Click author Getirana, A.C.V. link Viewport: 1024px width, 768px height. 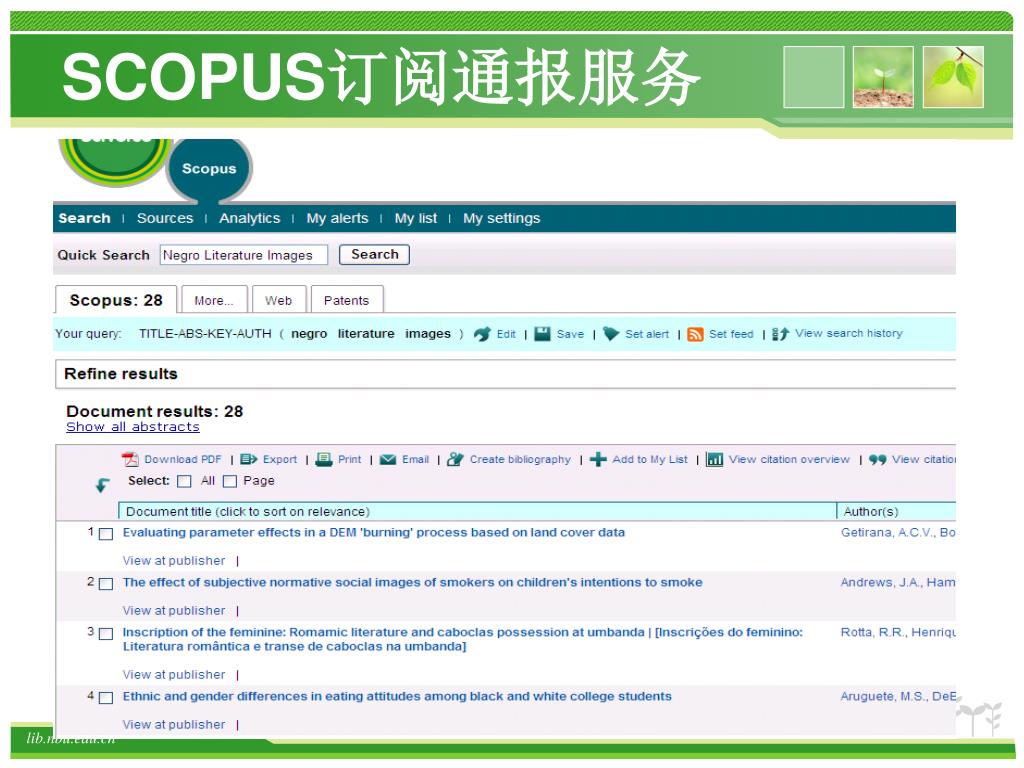point(888,532)
